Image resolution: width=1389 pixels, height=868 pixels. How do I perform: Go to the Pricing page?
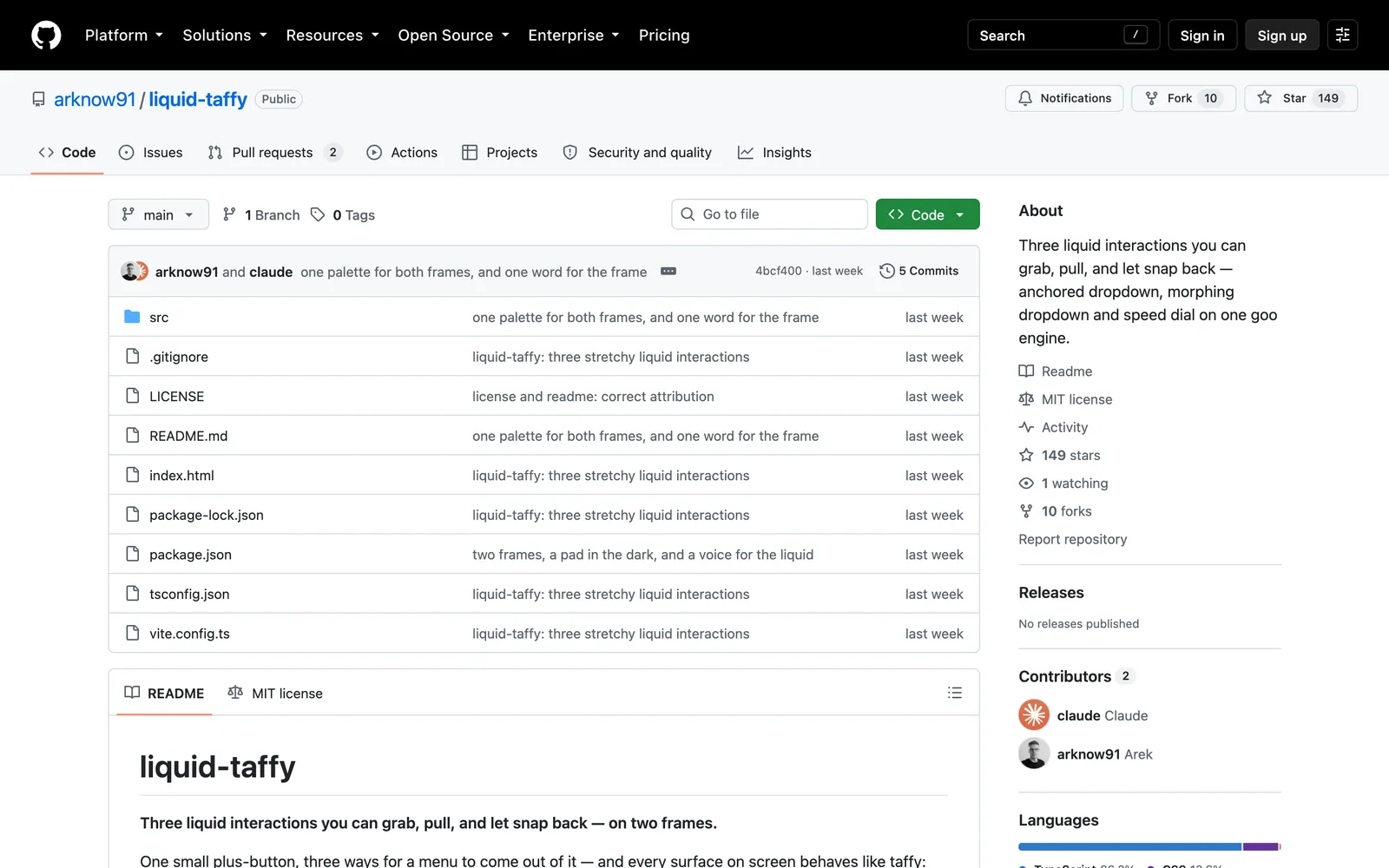click(x=664, y=36)
